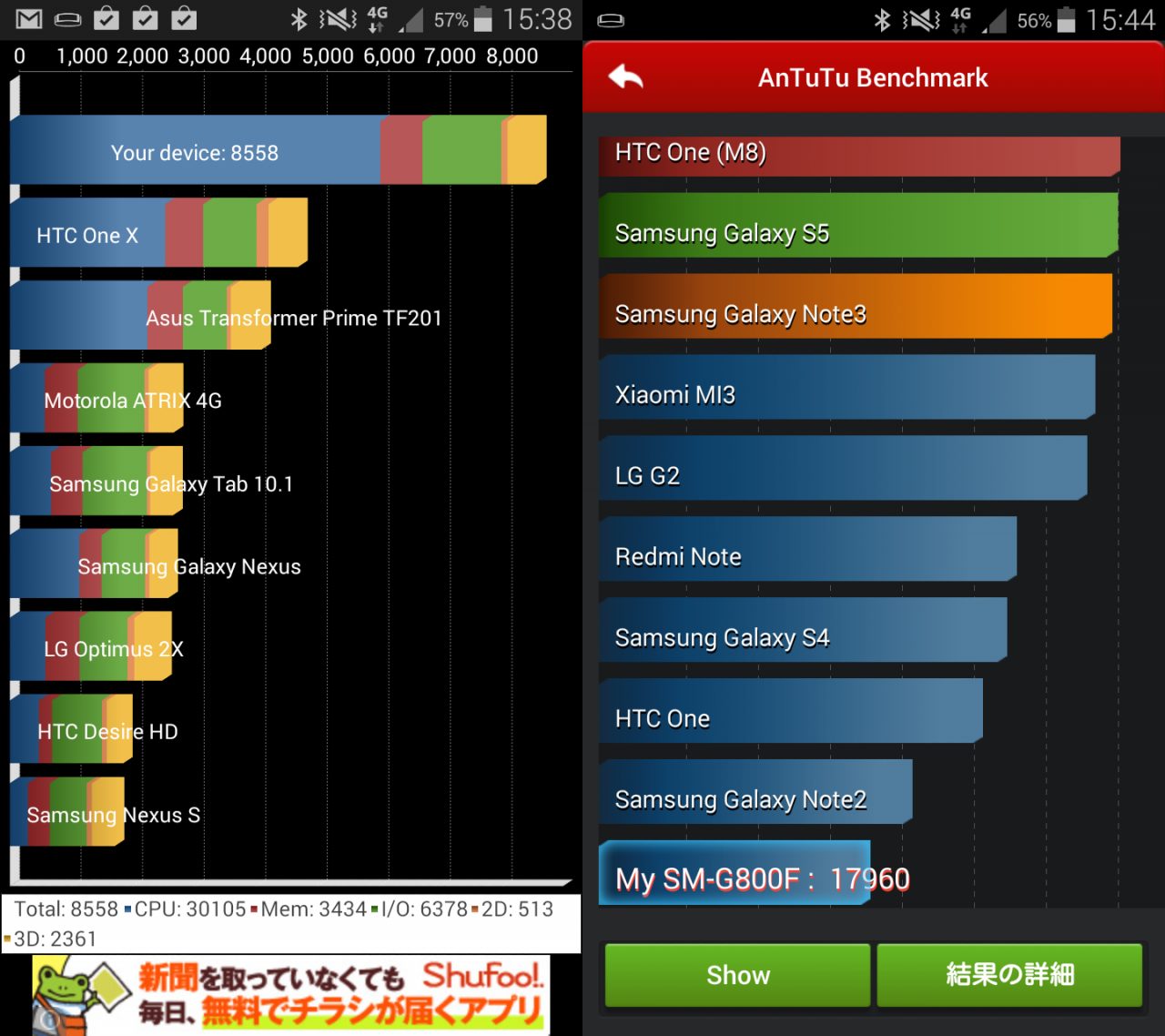The width and height of the screenshot is (1165, 1036).
Task: Tap the 2D: 513 legend entry
Action: [x=512, y=909]
